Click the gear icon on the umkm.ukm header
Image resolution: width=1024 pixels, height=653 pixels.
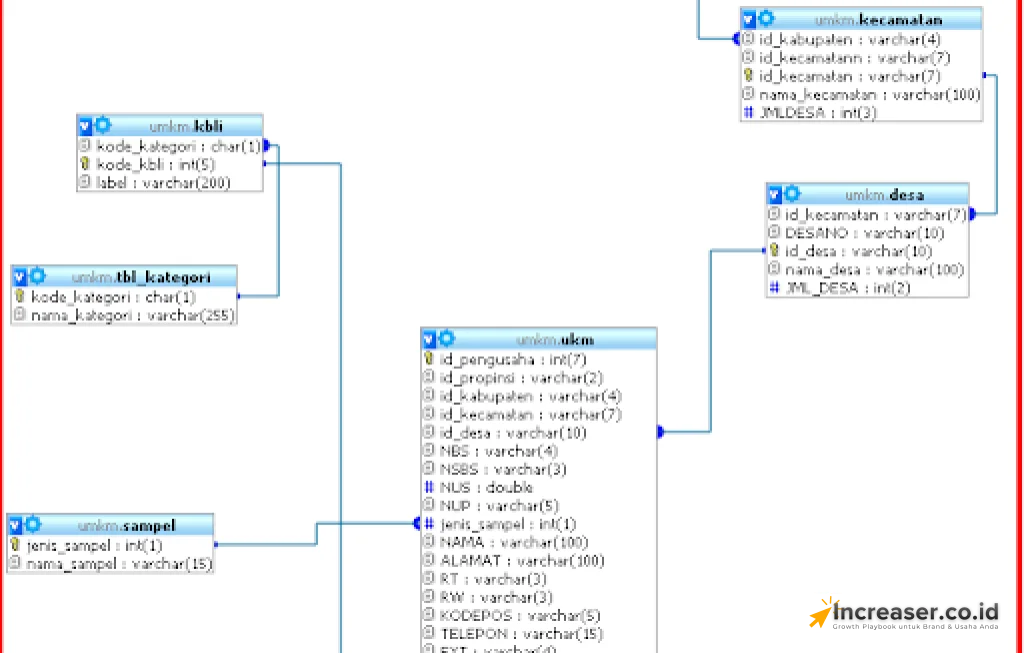pos(446,338)
